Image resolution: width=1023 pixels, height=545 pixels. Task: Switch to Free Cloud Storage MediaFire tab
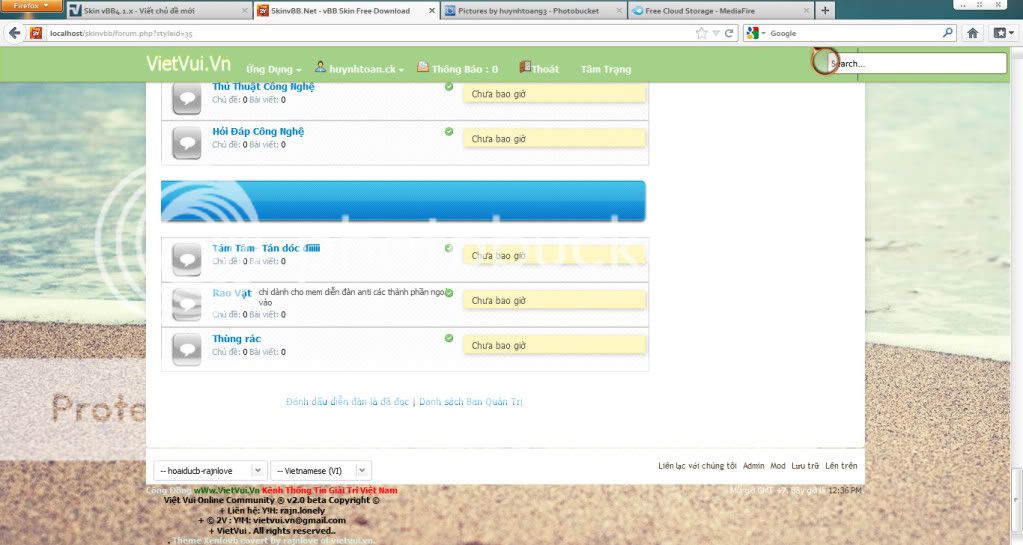(x=721, y=10)
